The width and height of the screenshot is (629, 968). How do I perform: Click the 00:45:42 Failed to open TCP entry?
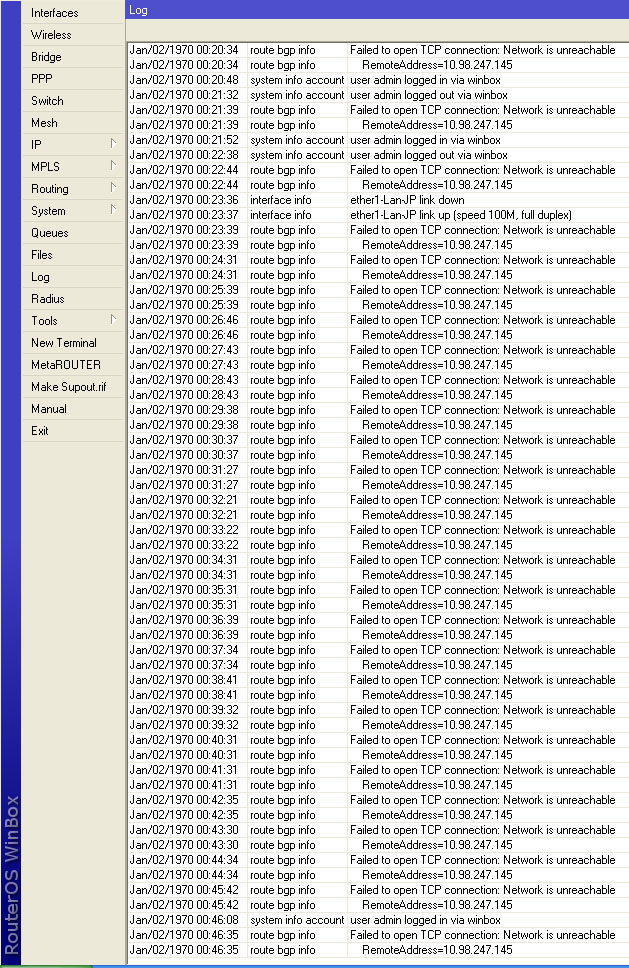pyautogui.click(x=378, y=890)
